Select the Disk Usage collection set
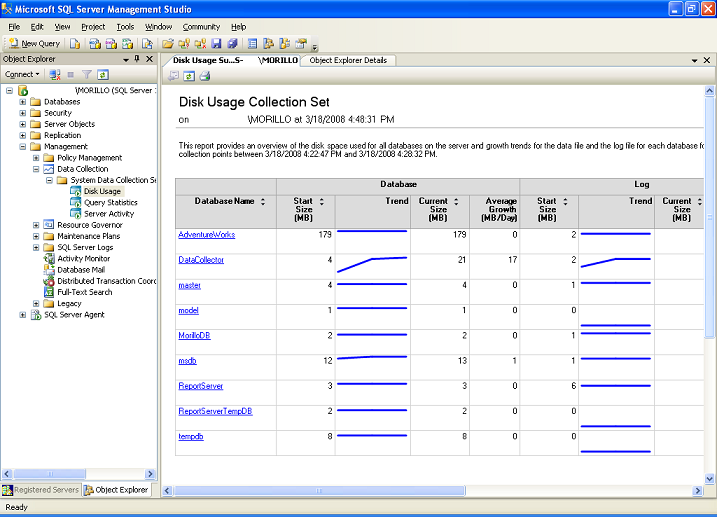 click(x=102, y=191)
